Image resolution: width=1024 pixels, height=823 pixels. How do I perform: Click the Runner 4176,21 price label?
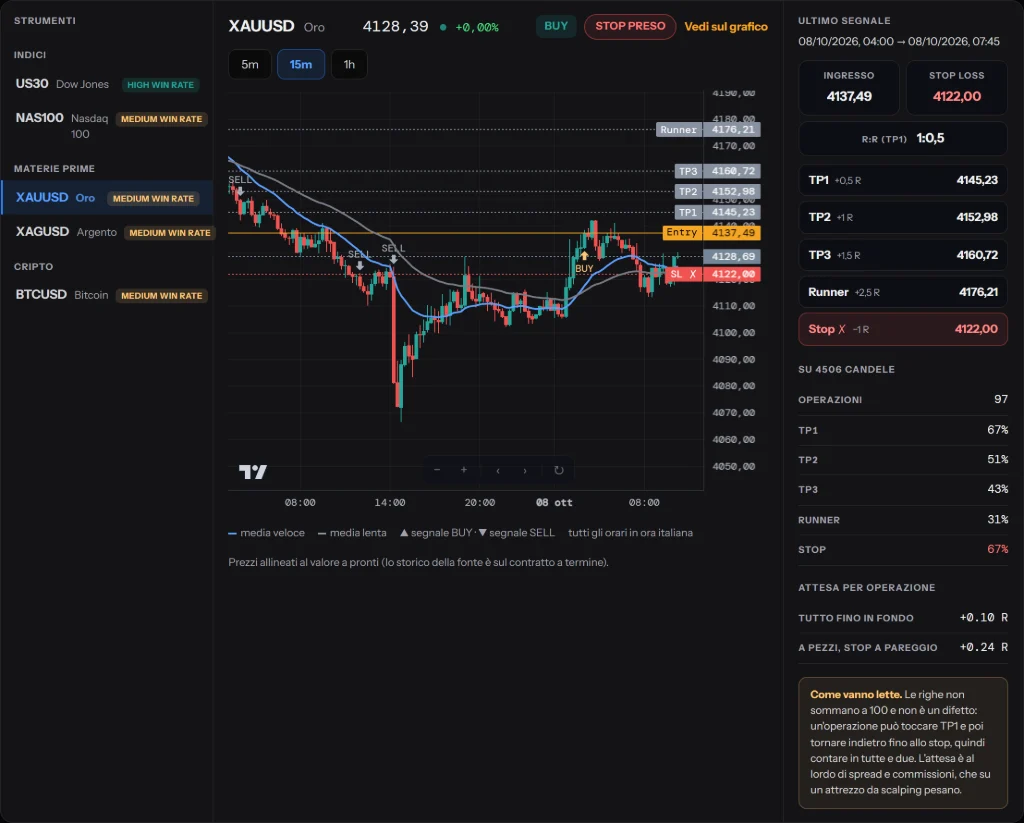(709, 129)
